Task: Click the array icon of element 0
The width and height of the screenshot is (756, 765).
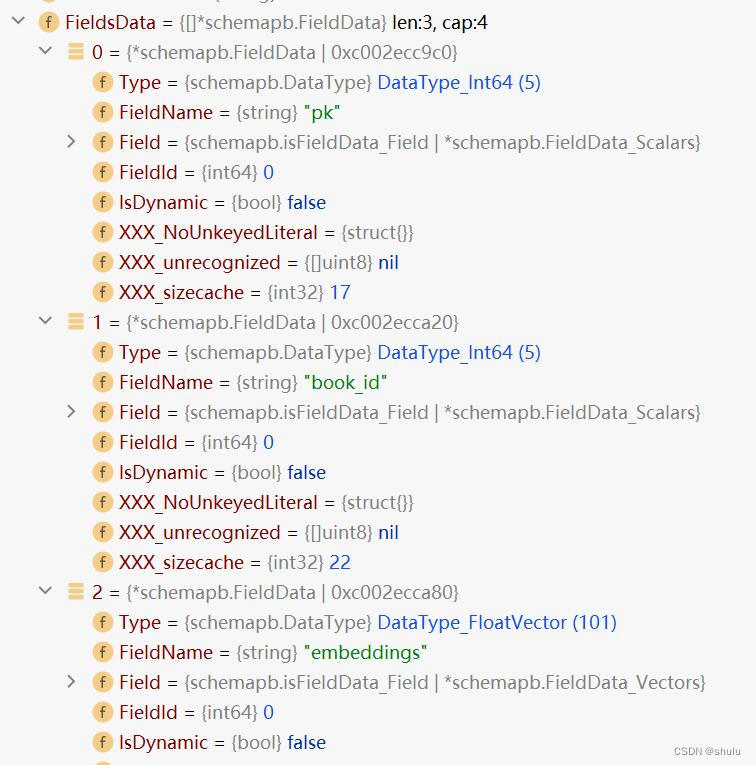Action: [76, 52]
